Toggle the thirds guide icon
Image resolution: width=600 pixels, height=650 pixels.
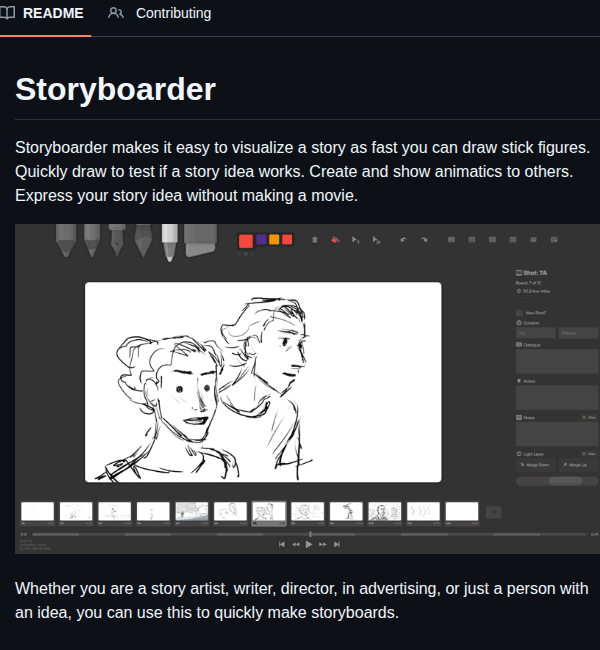(493, 240)
